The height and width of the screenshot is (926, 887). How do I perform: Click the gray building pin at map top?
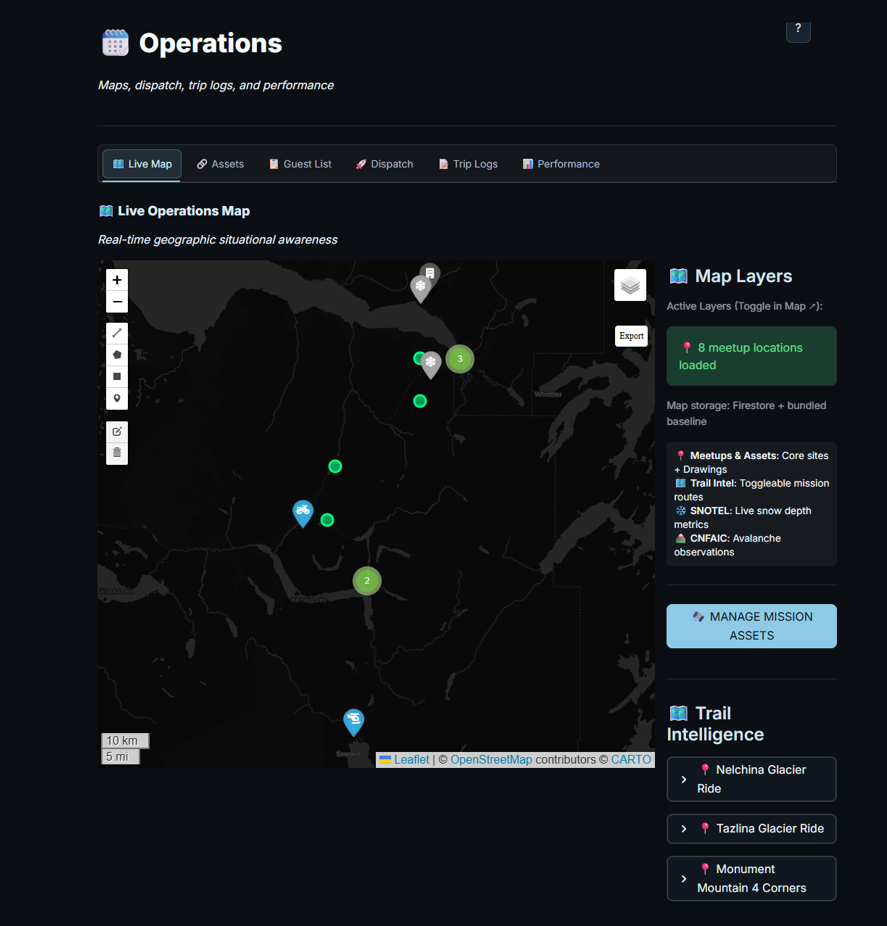pyautogui.click(x=431, y=272)
